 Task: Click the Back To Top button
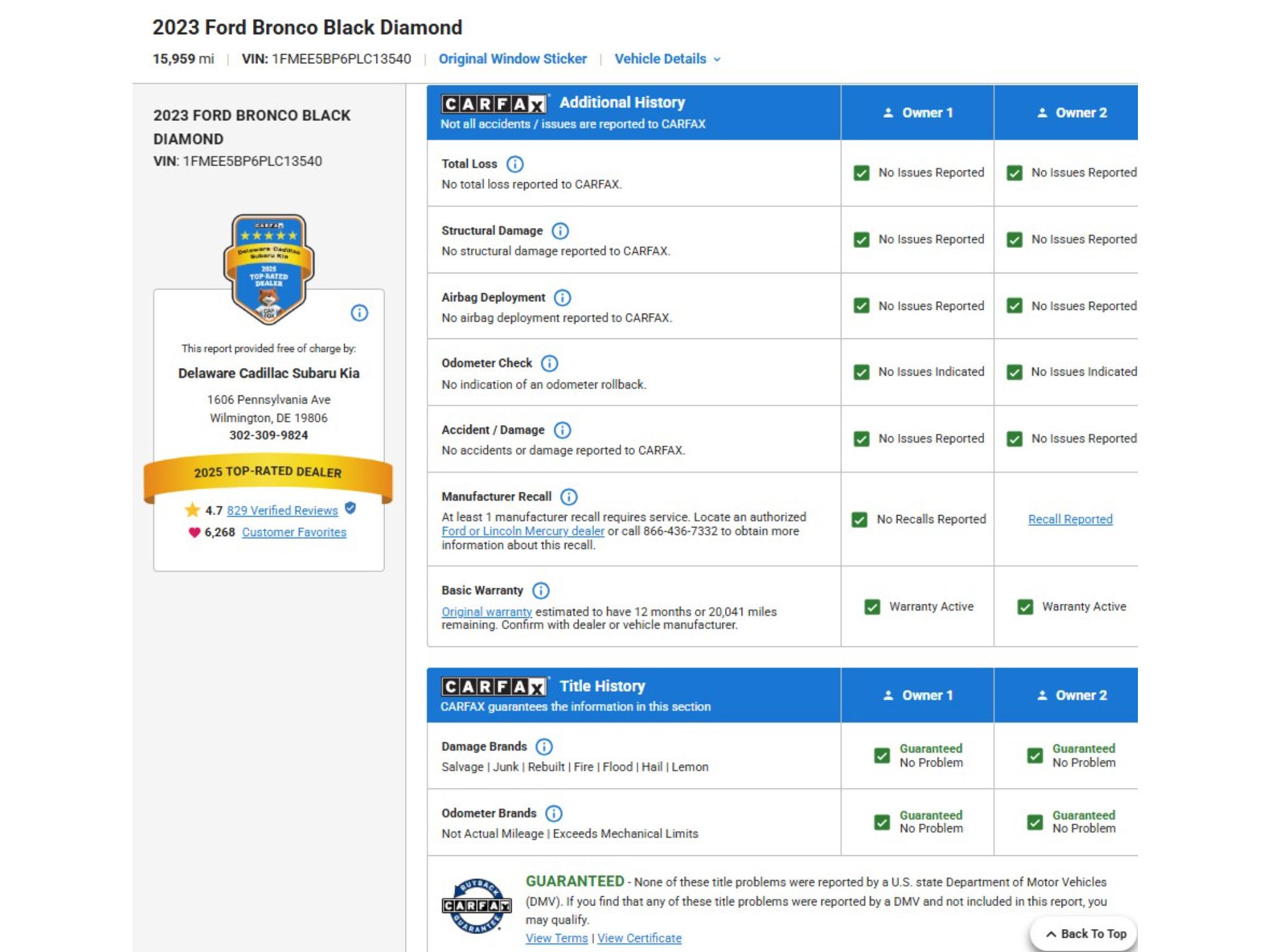[1084, 934]
